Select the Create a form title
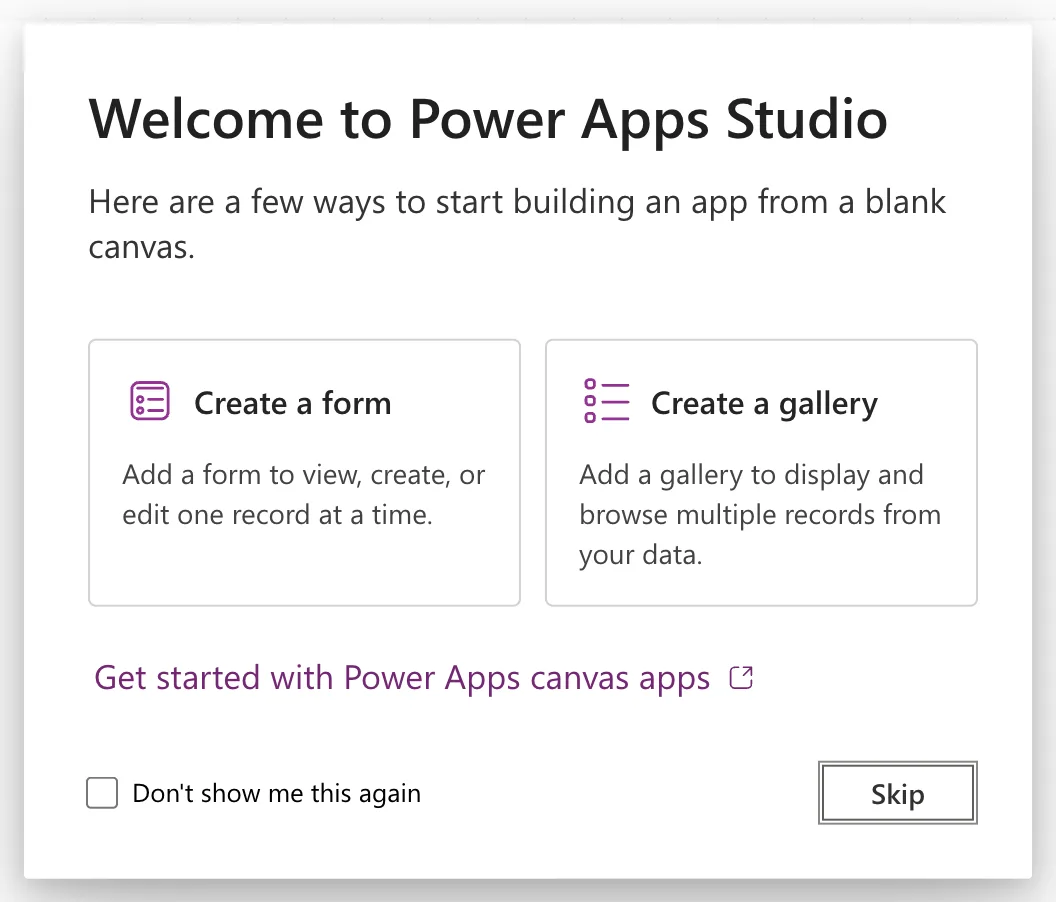The image size is (1056, 902). point(293,404)
